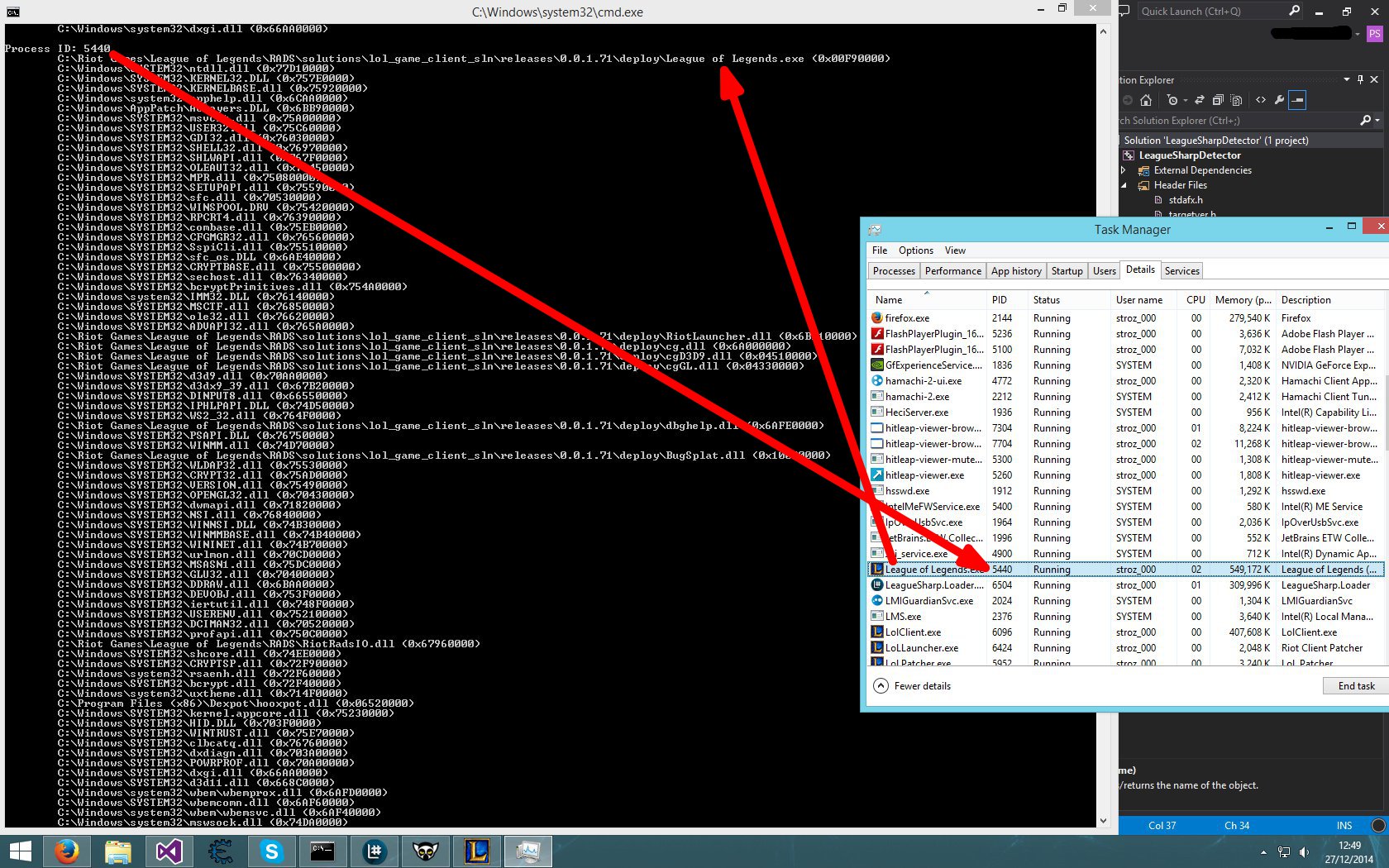Pin the Solution Explorer panel
1389x868 pixels.
[x=1360, y=79]
